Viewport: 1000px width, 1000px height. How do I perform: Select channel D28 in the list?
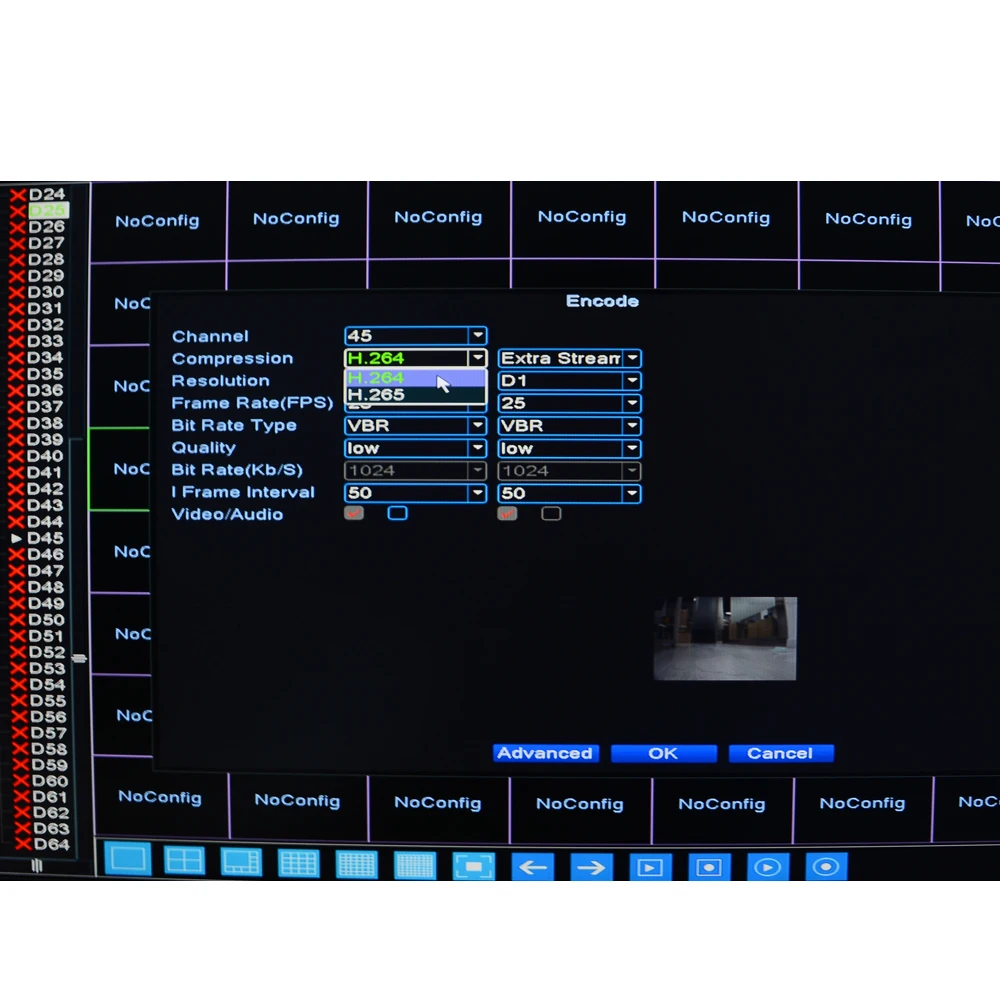46,260
